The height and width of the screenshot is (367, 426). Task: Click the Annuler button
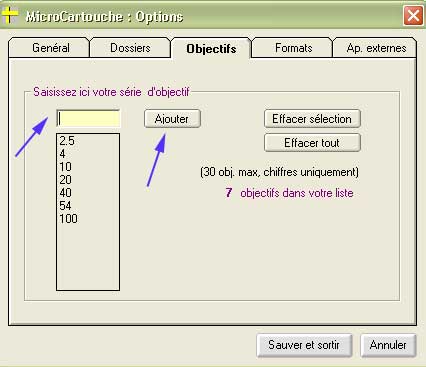[x=388, y=345]
